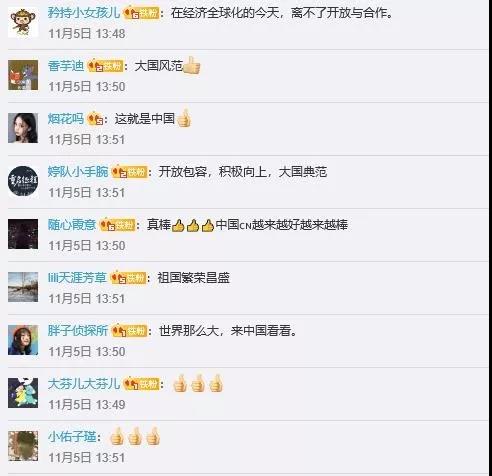Open 胖子侦探所 avatar with red hat

pyautogui.click(x=23, y=340)
